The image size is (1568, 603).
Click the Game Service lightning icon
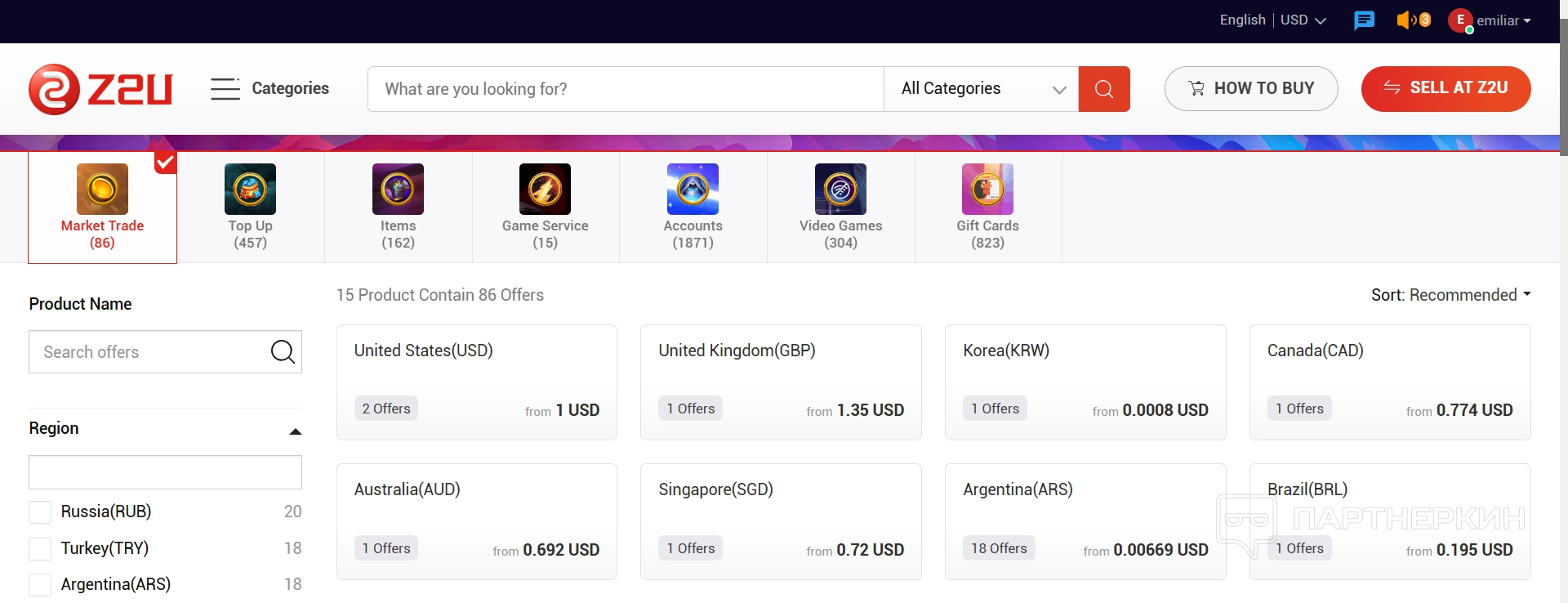coord(545,189)
